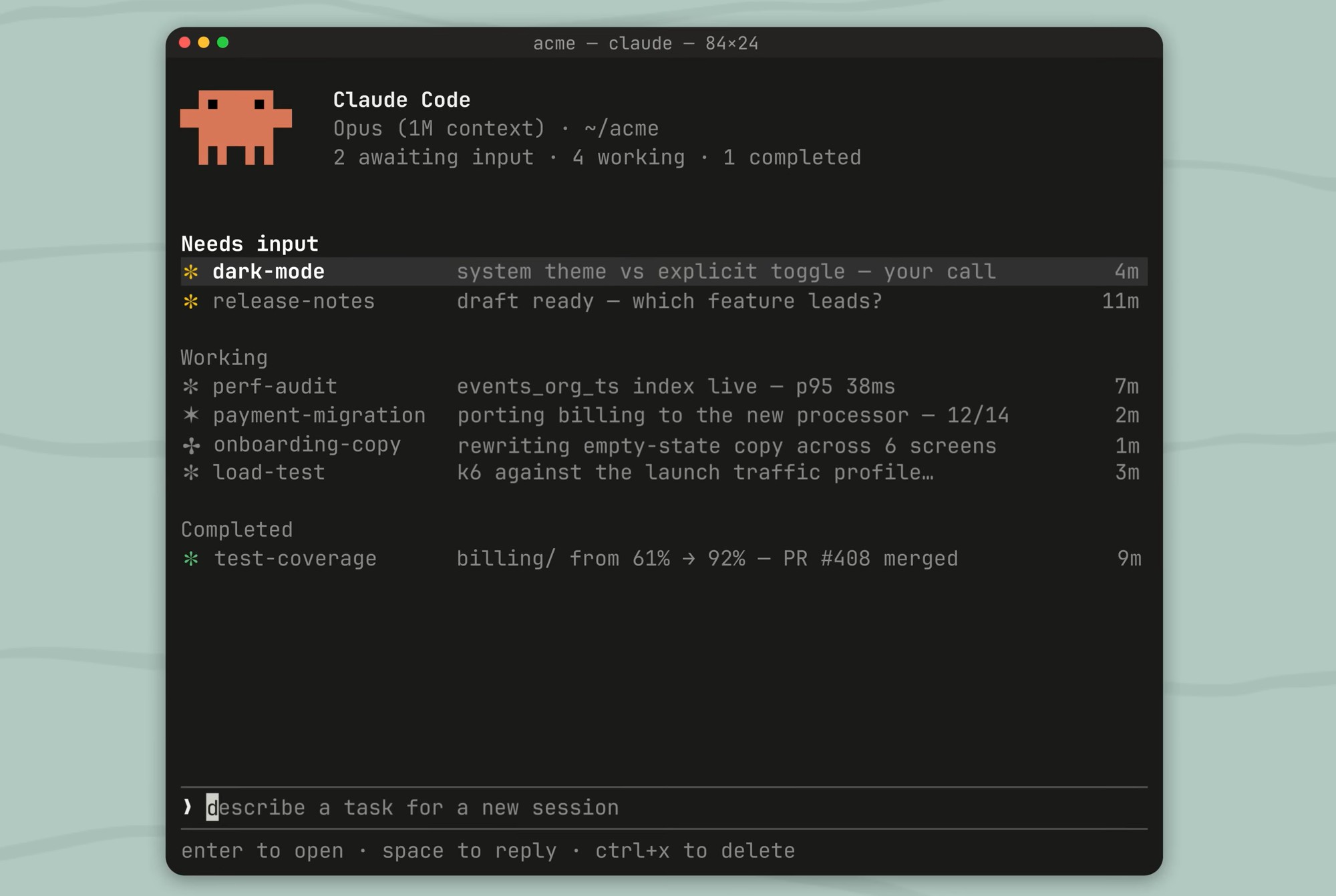
Task: Click the yellow asterisk beside release-notes
Action: pyautogui.click(x=191, y=302)
